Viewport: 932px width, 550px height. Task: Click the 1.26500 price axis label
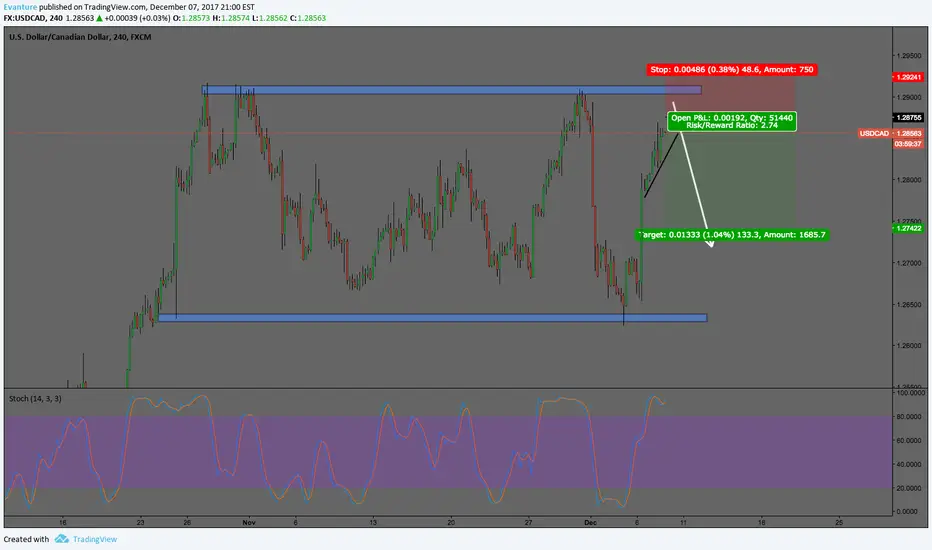909,304
